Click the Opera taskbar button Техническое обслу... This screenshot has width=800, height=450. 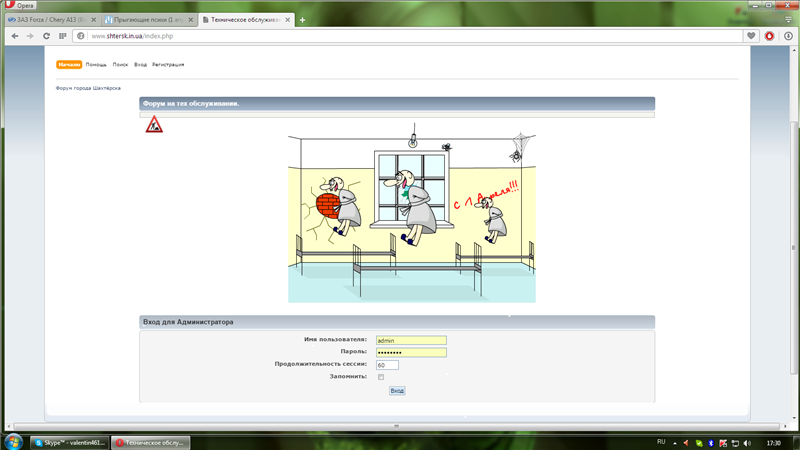click(x=151, y=443)
